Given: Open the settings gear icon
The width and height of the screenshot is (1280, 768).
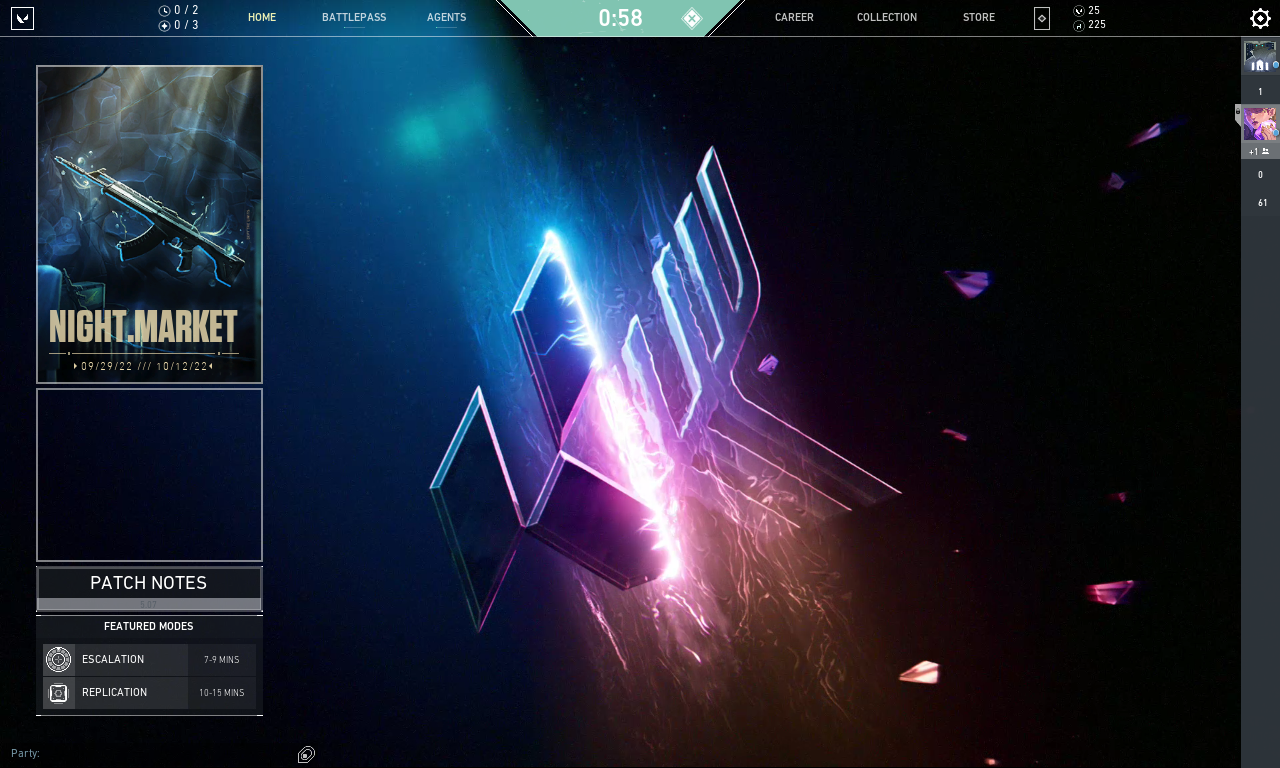Looking at the screenshot, I should click(x=1260, y=18).
